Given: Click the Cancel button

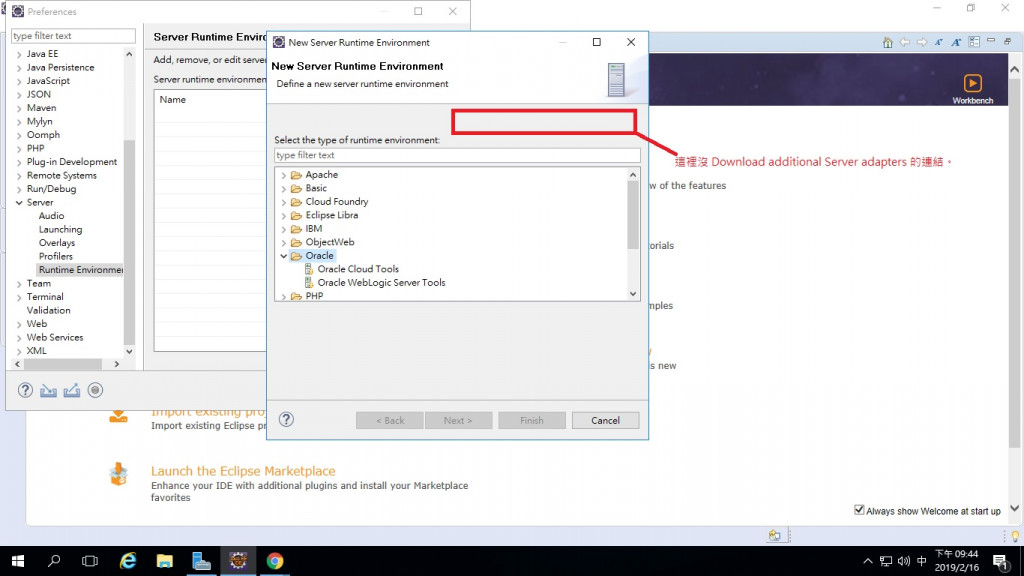Looking at the screenshot, I should pyautogui.click(x=605, y=421).
